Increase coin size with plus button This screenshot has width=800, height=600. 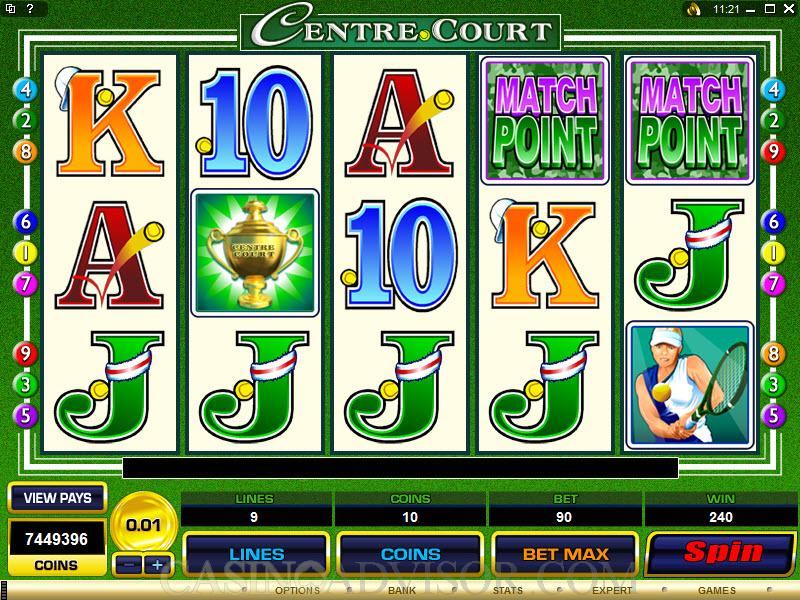(158, 565)
